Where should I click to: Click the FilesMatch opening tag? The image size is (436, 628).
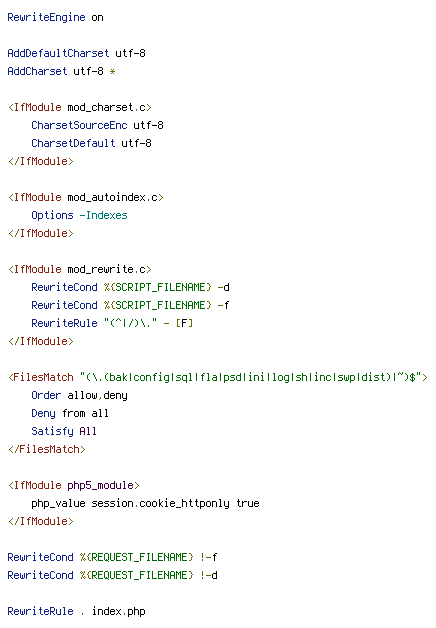(x=218, y=377)
